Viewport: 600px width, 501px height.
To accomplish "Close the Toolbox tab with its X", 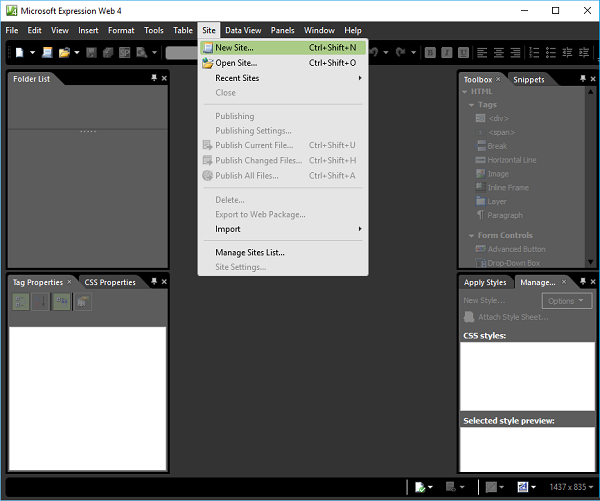I will 498,79.
